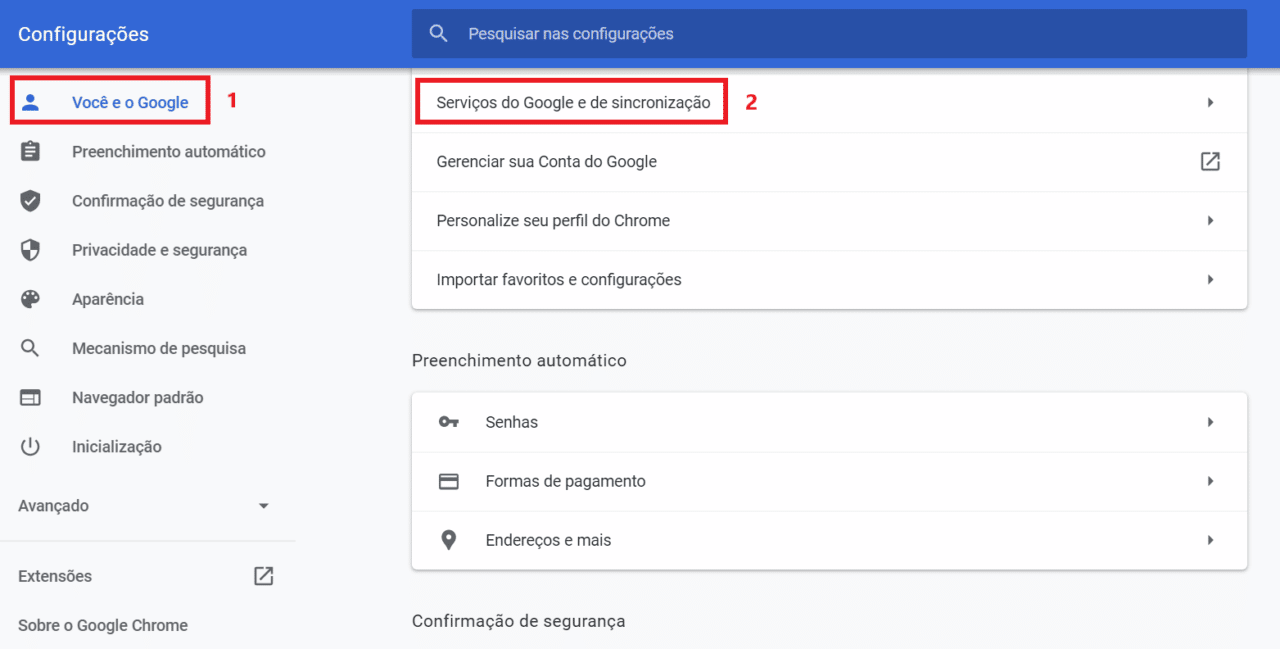
Task: Click the palette icon for Aparência
Action: pyautogui.click(x=31, y=299)
